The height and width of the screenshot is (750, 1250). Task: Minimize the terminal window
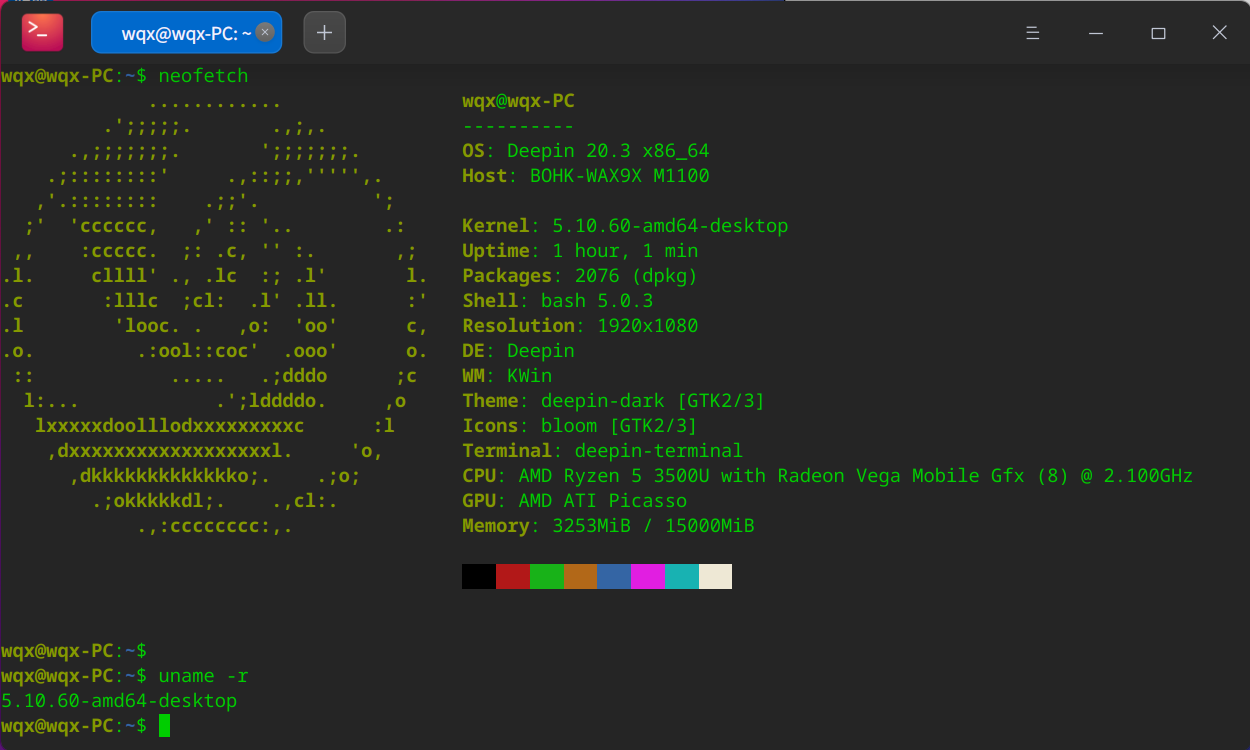(1095, 32)
